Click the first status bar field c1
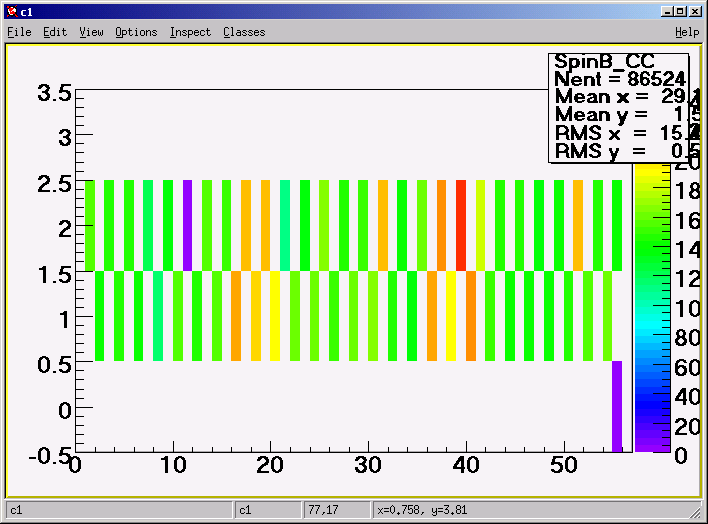 (119, 510)
